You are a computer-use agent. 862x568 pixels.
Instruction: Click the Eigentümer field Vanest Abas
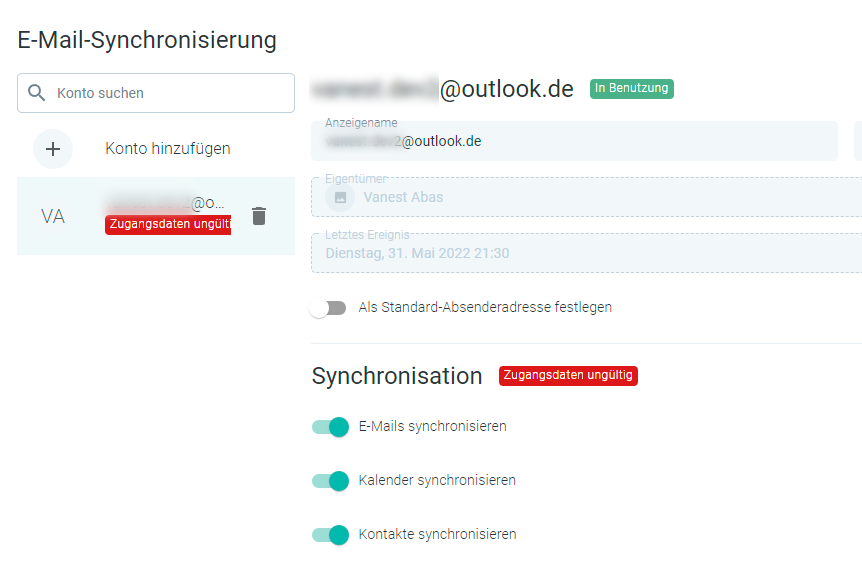(587, 197)
